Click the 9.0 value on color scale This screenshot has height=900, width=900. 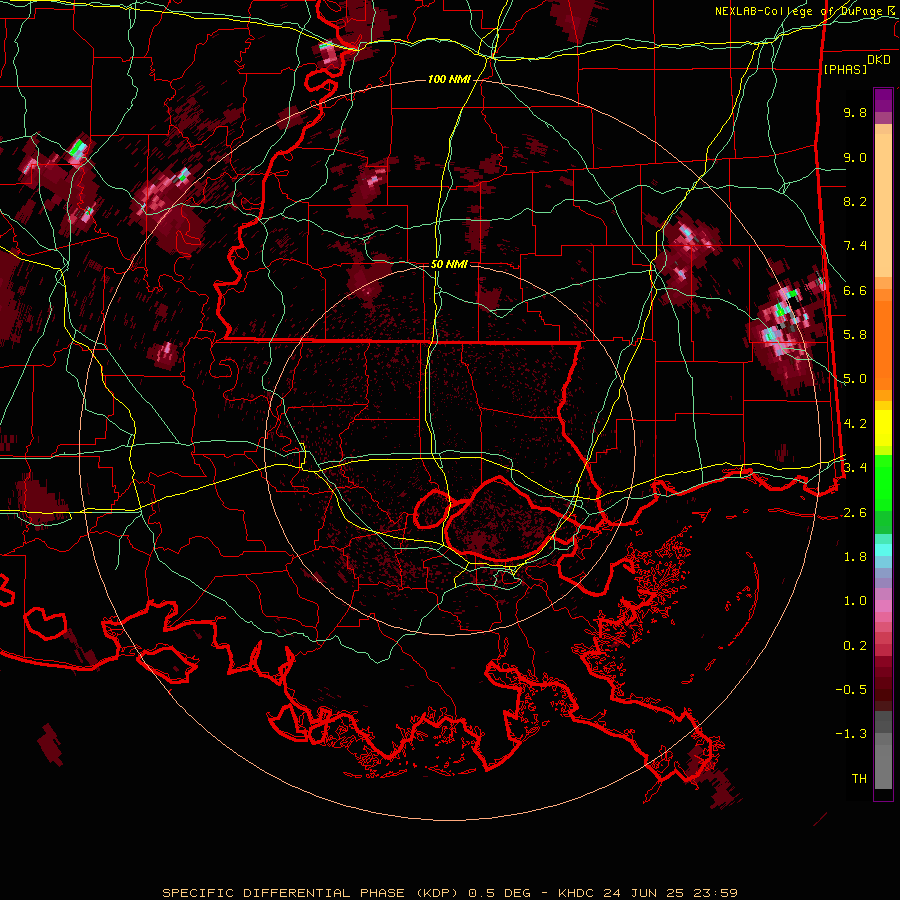pyautogui.click(x=855, y=157)
